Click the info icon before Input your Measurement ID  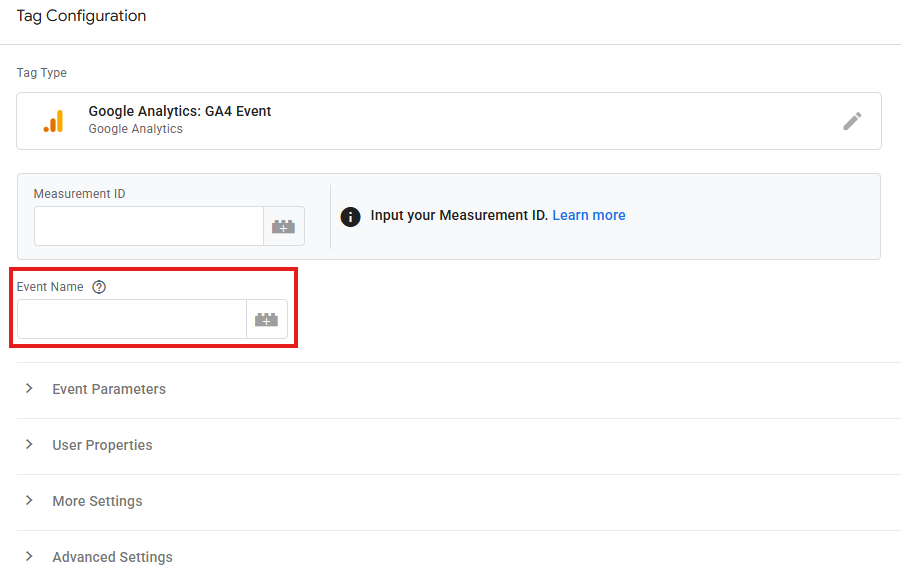tap(351, 217)
